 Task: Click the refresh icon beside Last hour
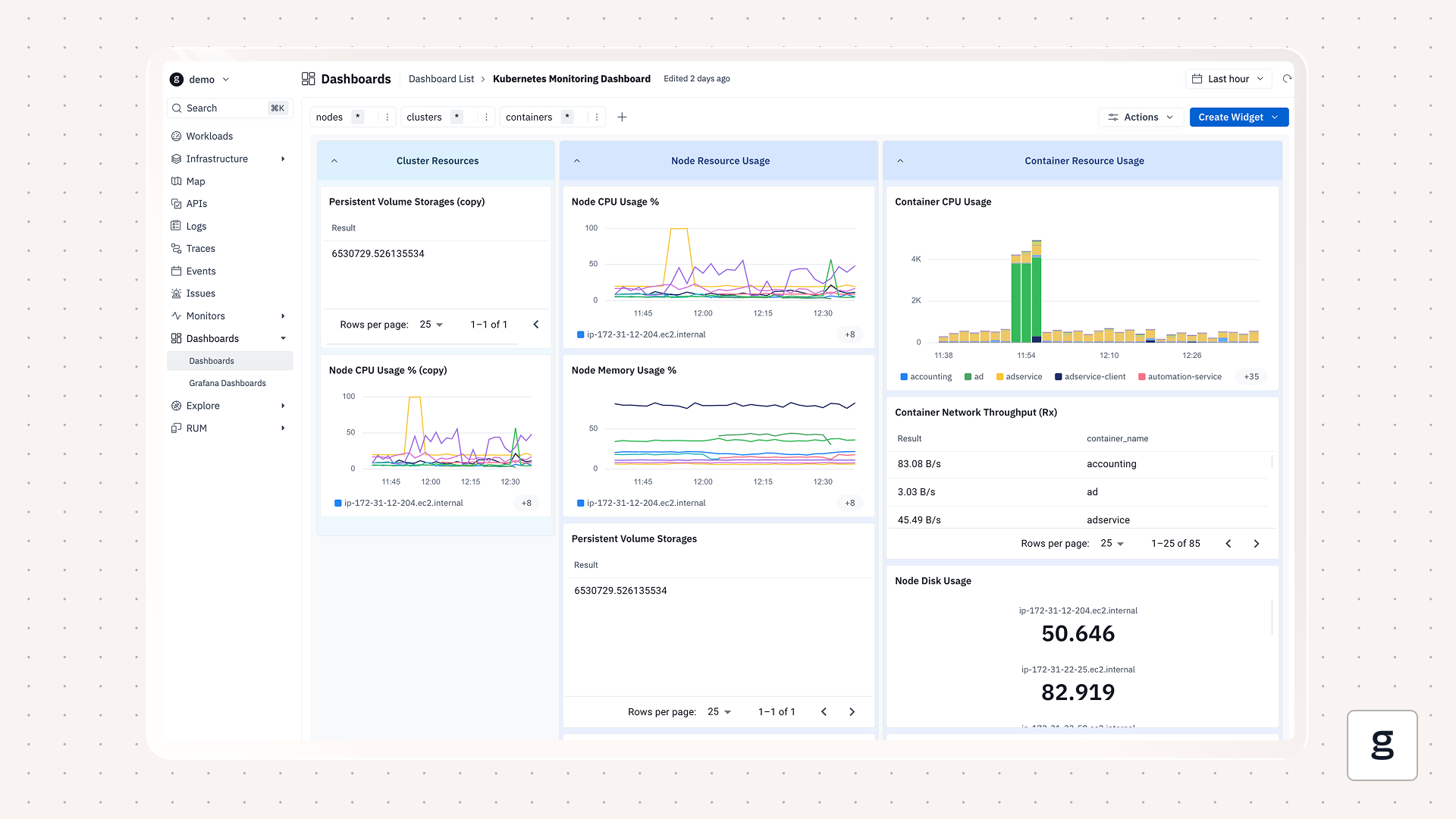tap(1287, 79)
